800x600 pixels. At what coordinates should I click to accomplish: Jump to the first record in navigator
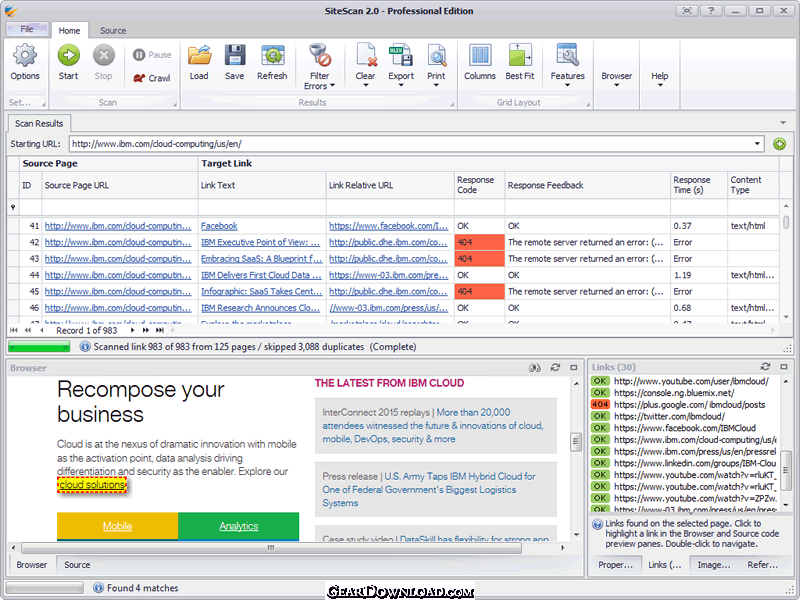[14, 330]
